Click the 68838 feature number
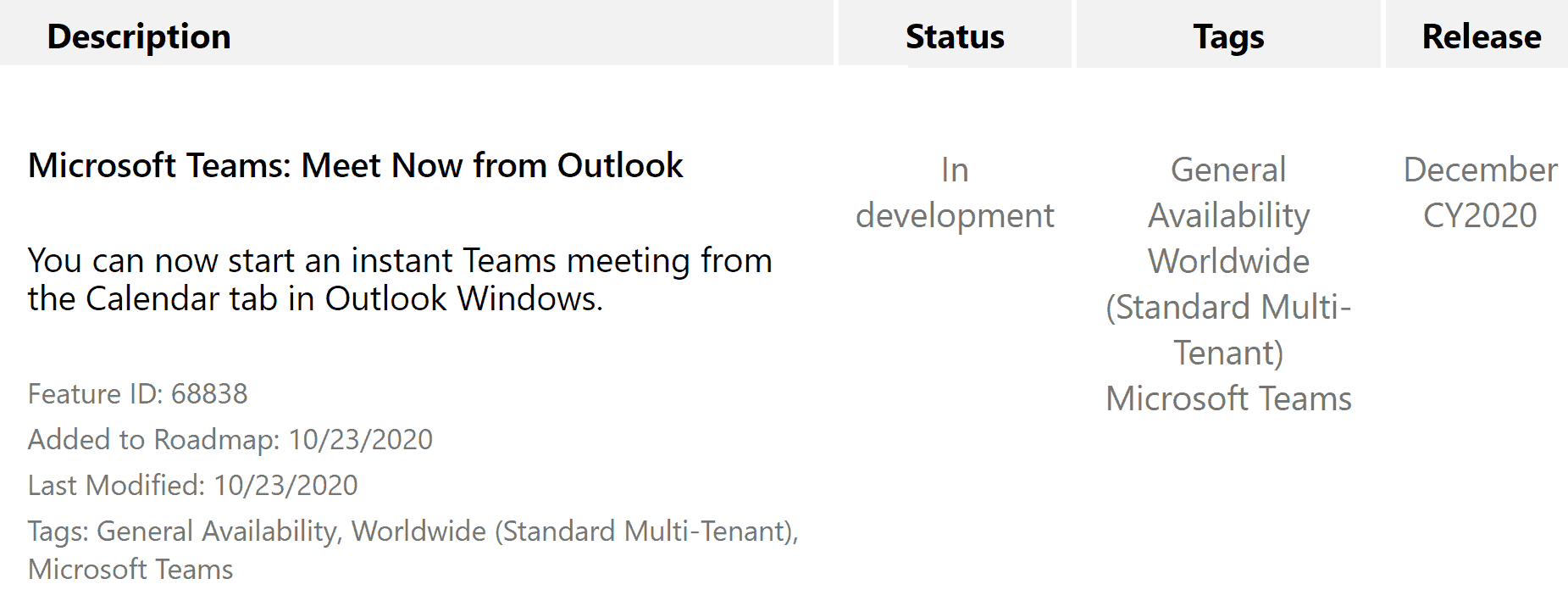 pos(209,393)
